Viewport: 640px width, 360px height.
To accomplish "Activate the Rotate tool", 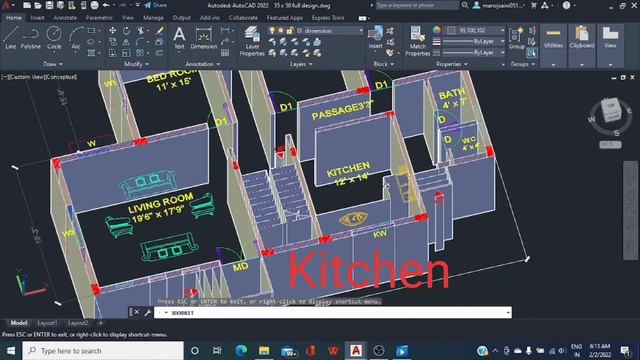I will tap(127, 31).
